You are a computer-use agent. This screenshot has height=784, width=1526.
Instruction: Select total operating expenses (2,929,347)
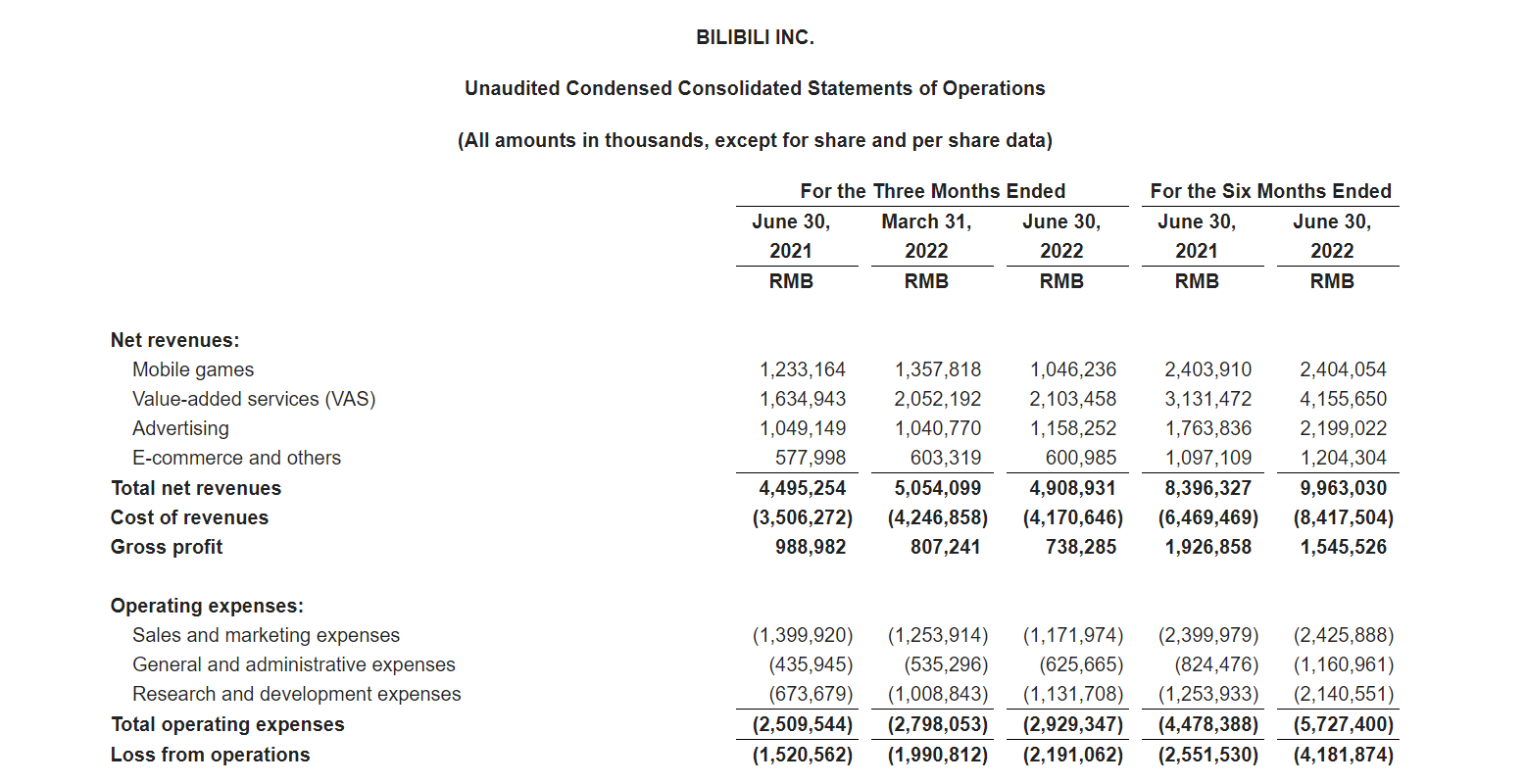pyautogui.click(x=1073, y=724)
